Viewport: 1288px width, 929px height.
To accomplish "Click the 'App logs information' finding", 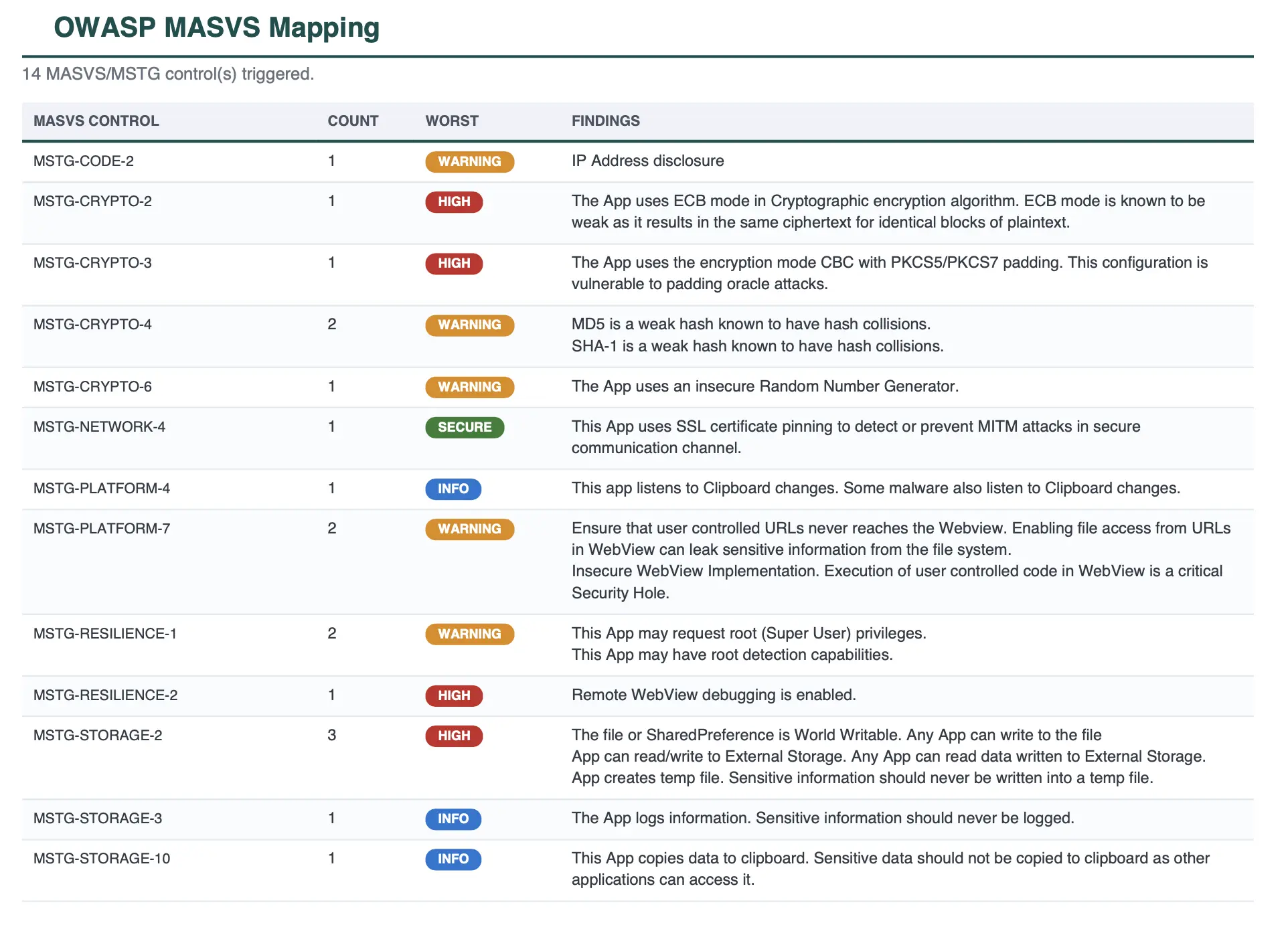I will click(823, 819).
